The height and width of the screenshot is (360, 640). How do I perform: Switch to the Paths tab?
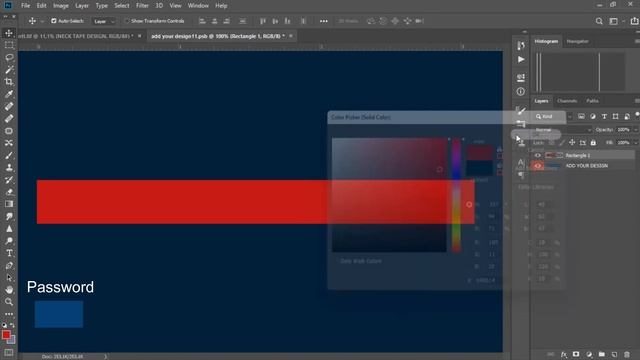tap(592, 101)
